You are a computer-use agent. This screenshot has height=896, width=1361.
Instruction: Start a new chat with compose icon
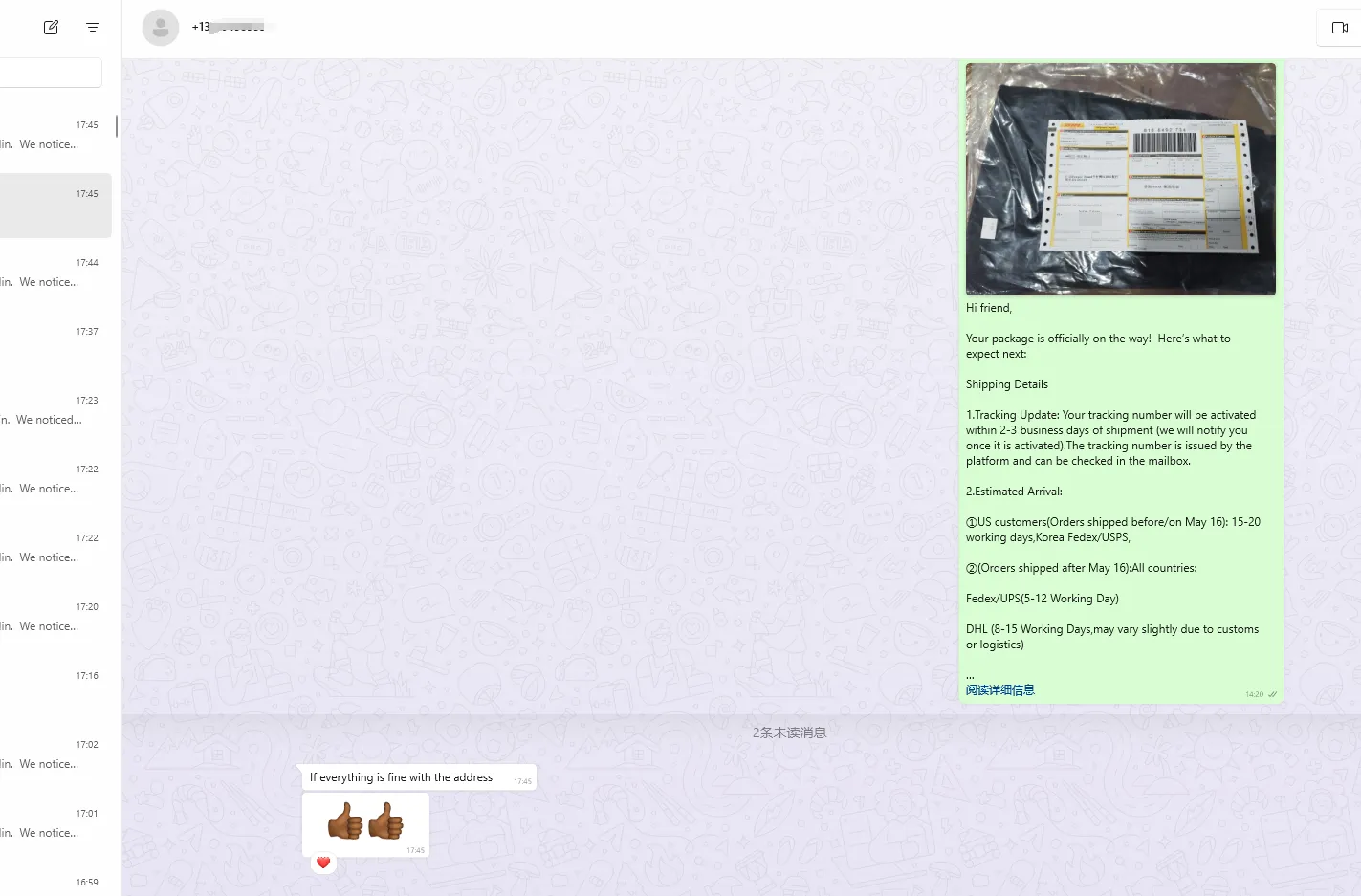pyautogui.click(x=51, y=28)
